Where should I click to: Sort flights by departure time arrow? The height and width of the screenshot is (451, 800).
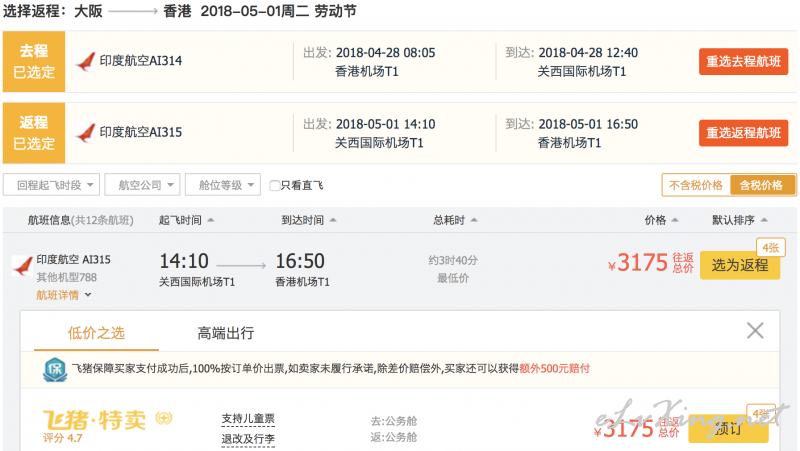click(211, 220)
